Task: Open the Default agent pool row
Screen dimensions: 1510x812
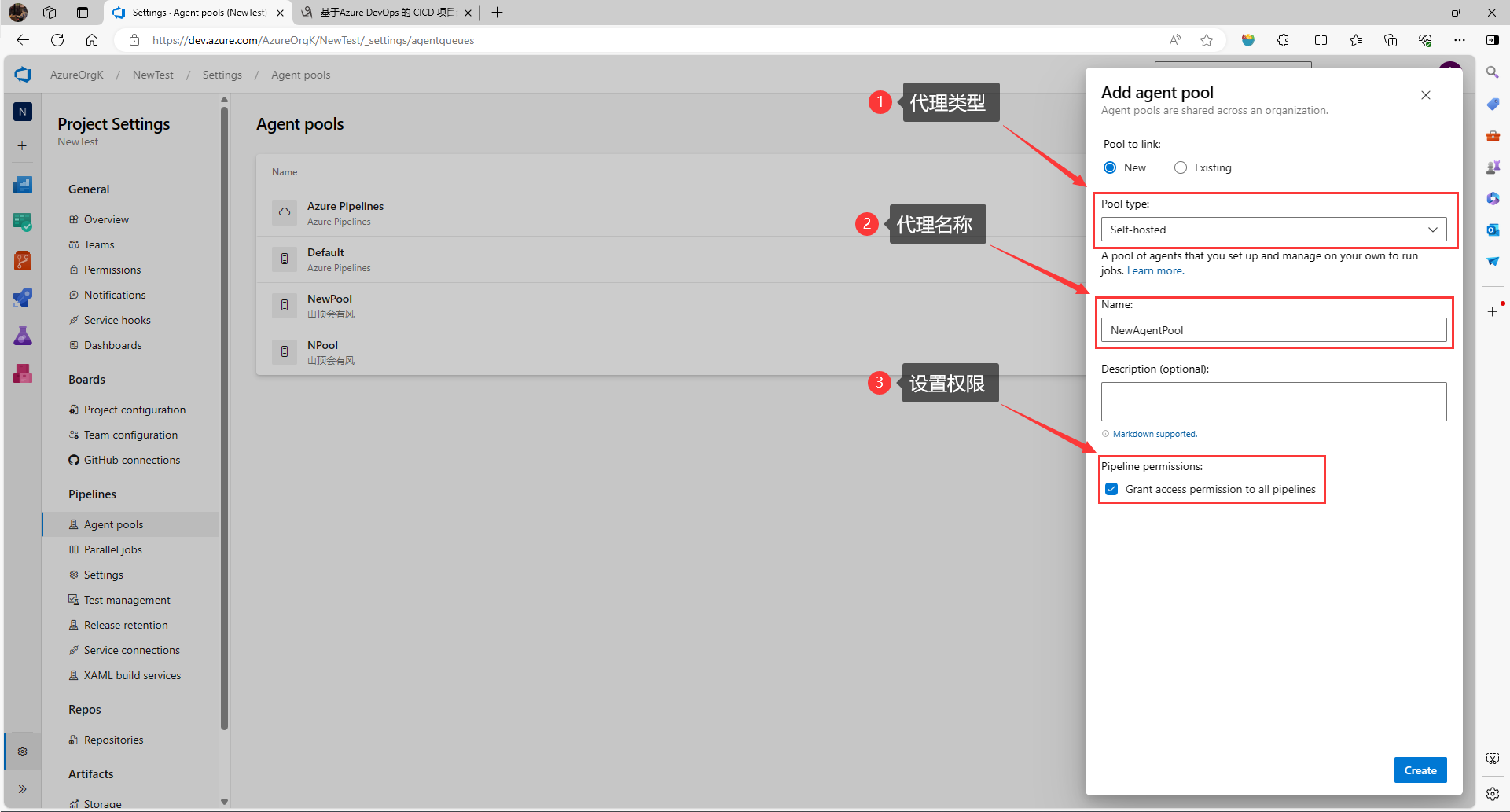Action: pyautogui.click(x=670, y=259)
